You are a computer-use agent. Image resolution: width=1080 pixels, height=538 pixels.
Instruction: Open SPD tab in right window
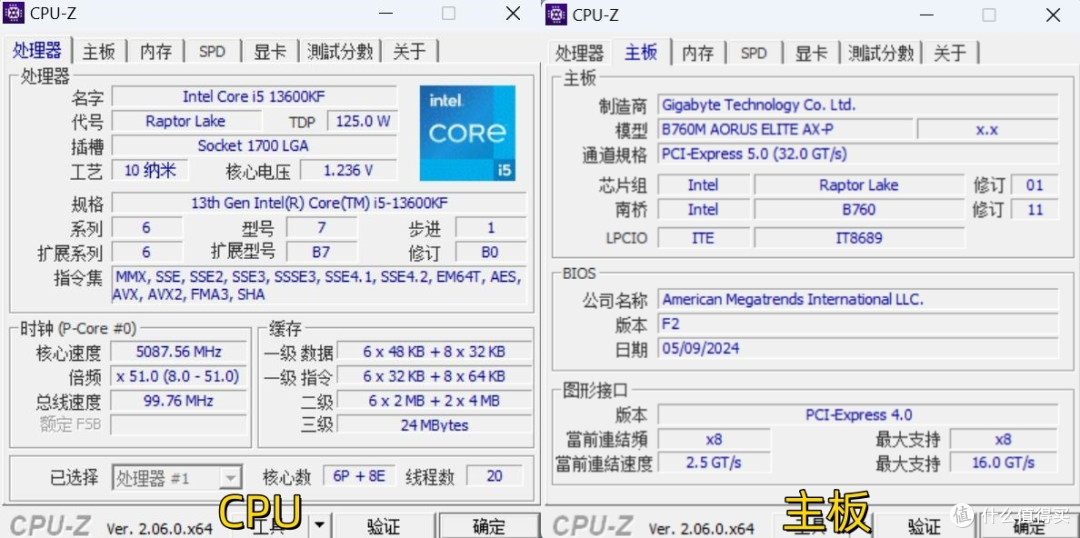coord(754,53)
